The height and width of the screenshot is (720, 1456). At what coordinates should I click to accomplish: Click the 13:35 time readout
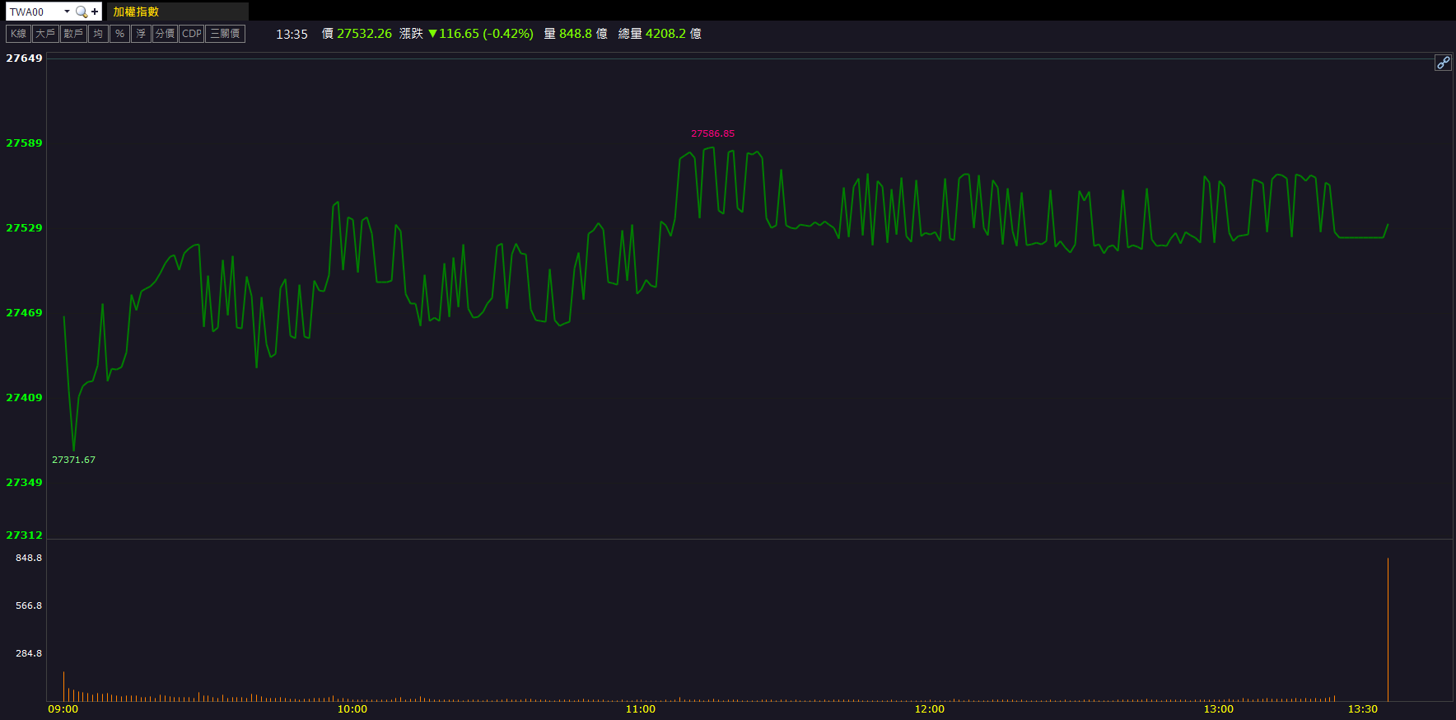click(292, 34)
